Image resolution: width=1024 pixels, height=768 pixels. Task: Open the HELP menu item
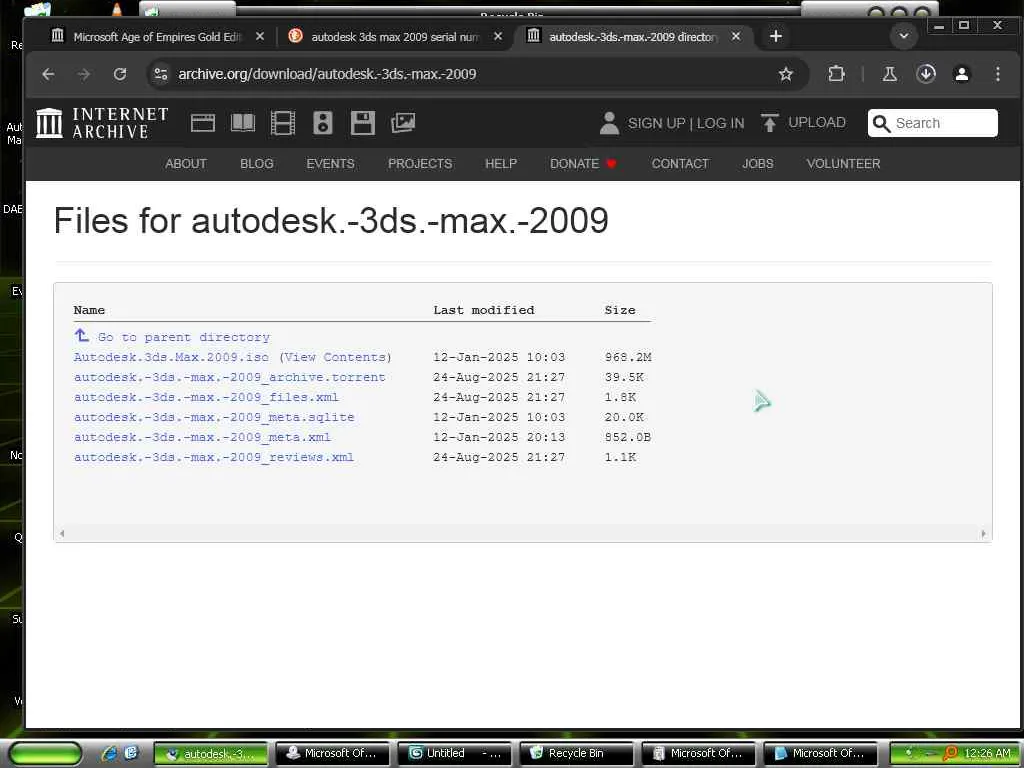click(x=501, y=164)
